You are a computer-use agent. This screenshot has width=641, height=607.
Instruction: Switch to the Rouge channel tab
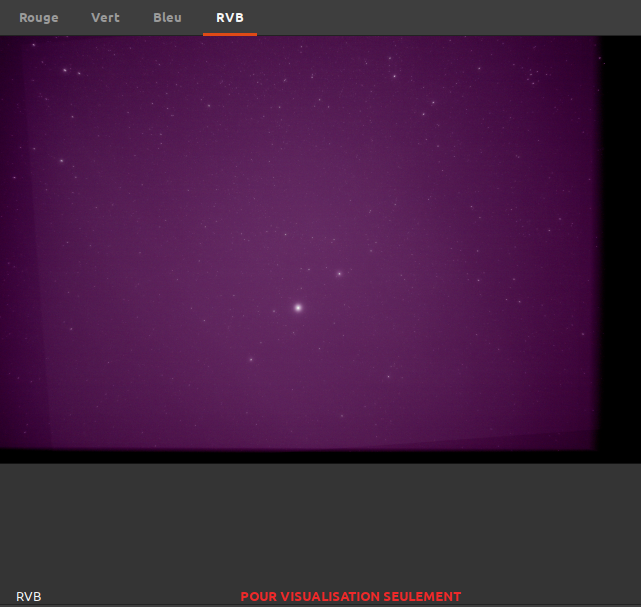click(x=39, y=18)
